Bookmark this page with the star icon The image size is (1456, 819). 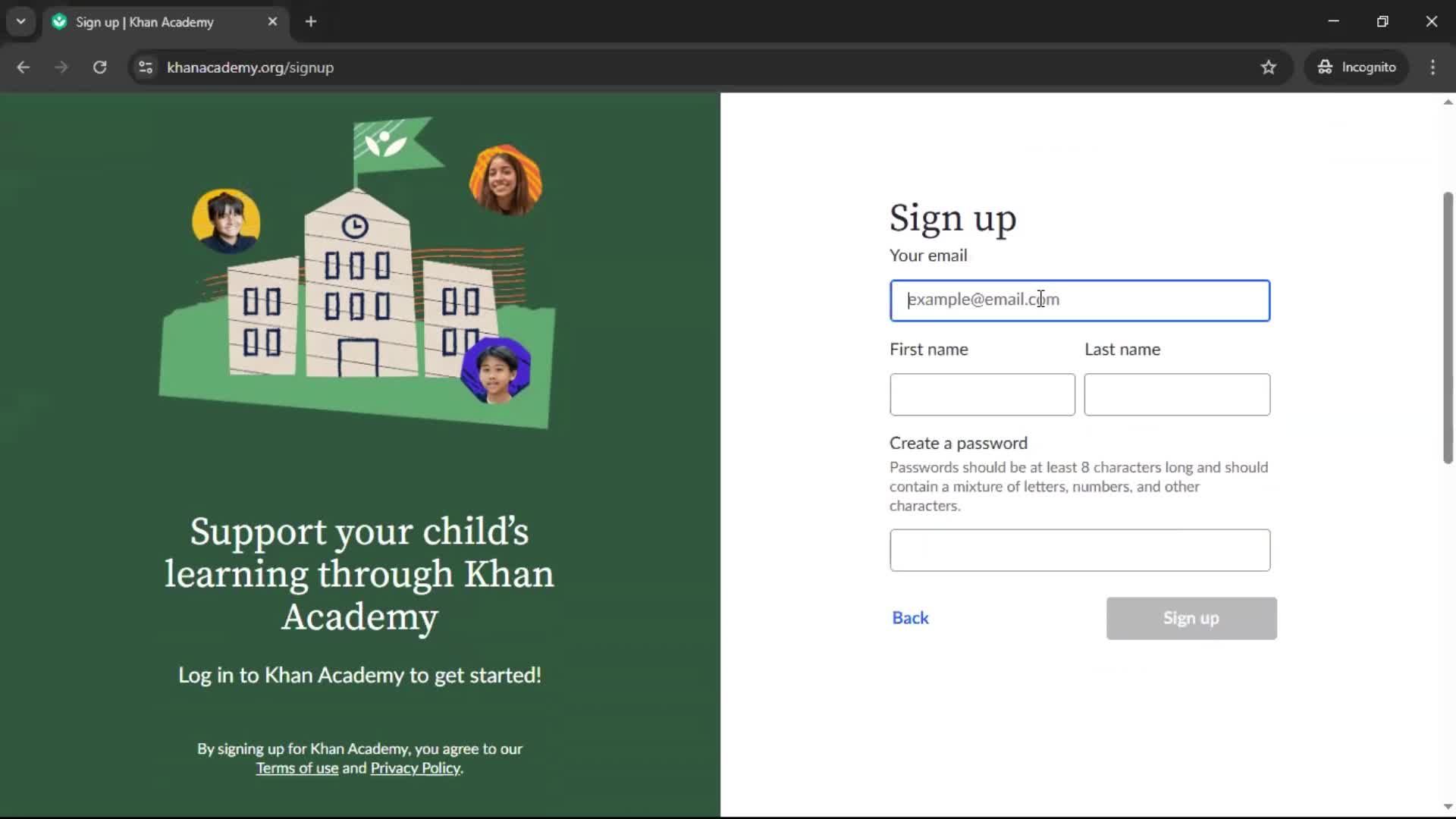(x=1269, y=67)
